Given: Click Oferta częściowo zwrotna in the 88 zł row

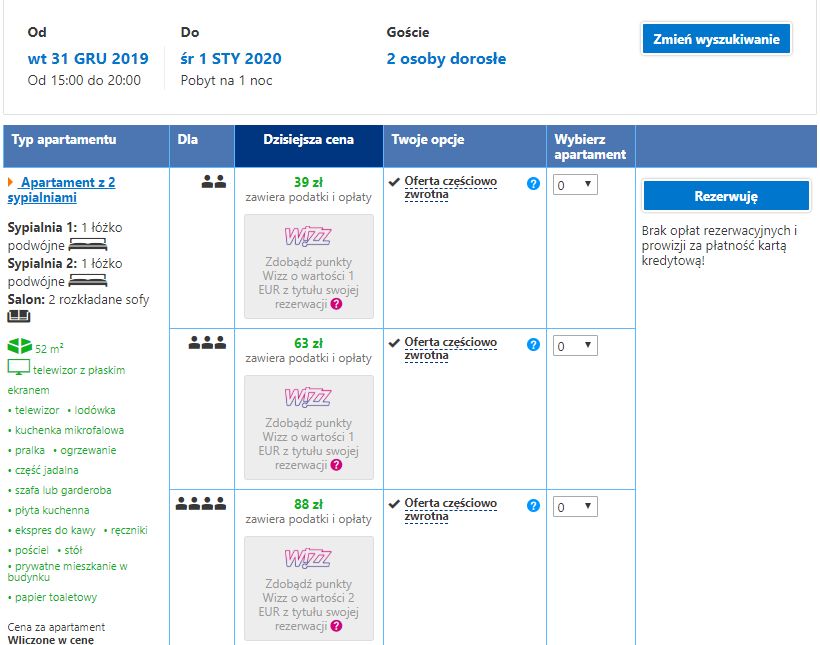Looking at the screenshot, I should click(451, 510).
